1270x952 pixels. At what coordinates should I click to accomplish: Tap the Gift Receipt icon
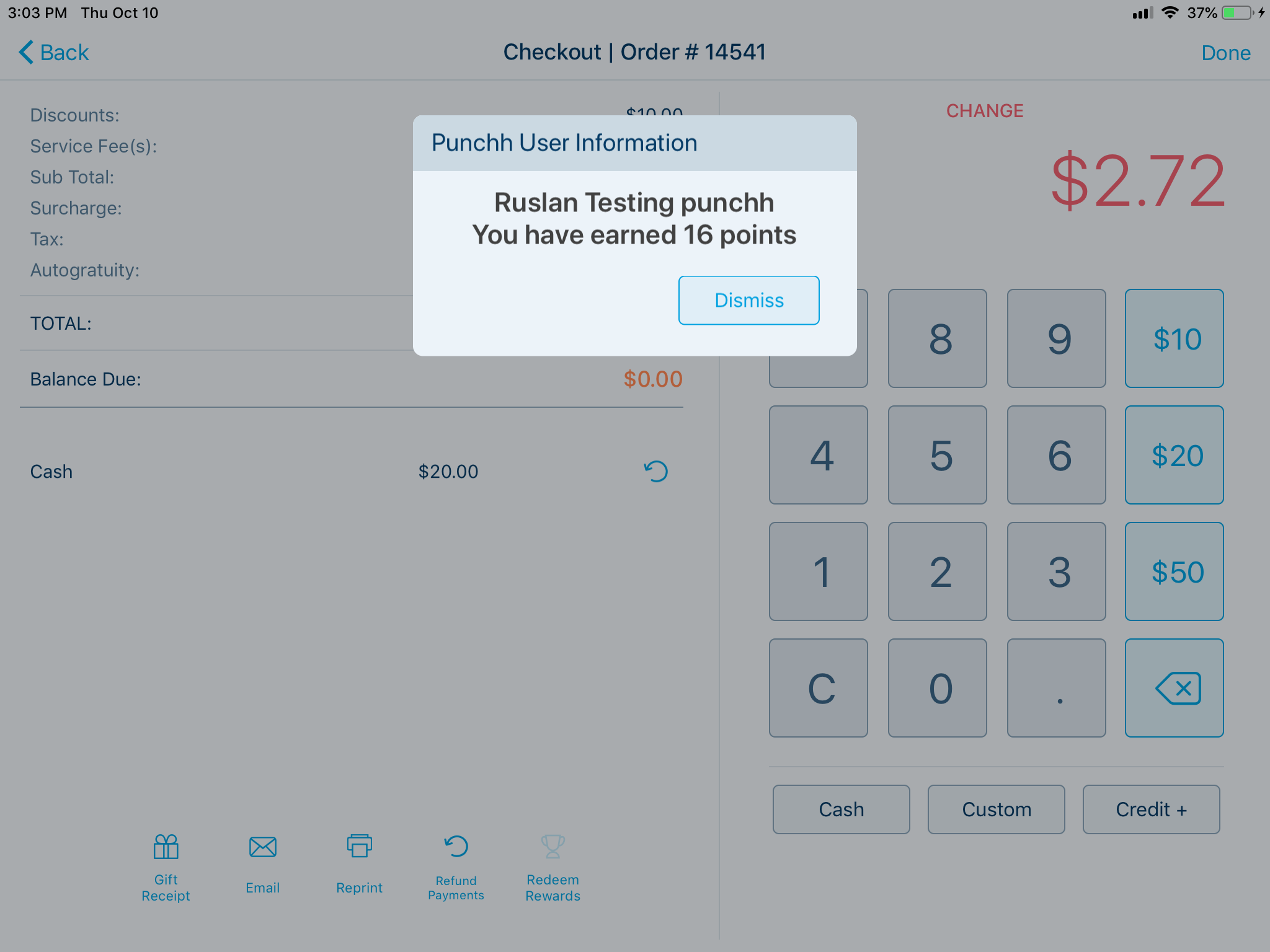(166, 847)
